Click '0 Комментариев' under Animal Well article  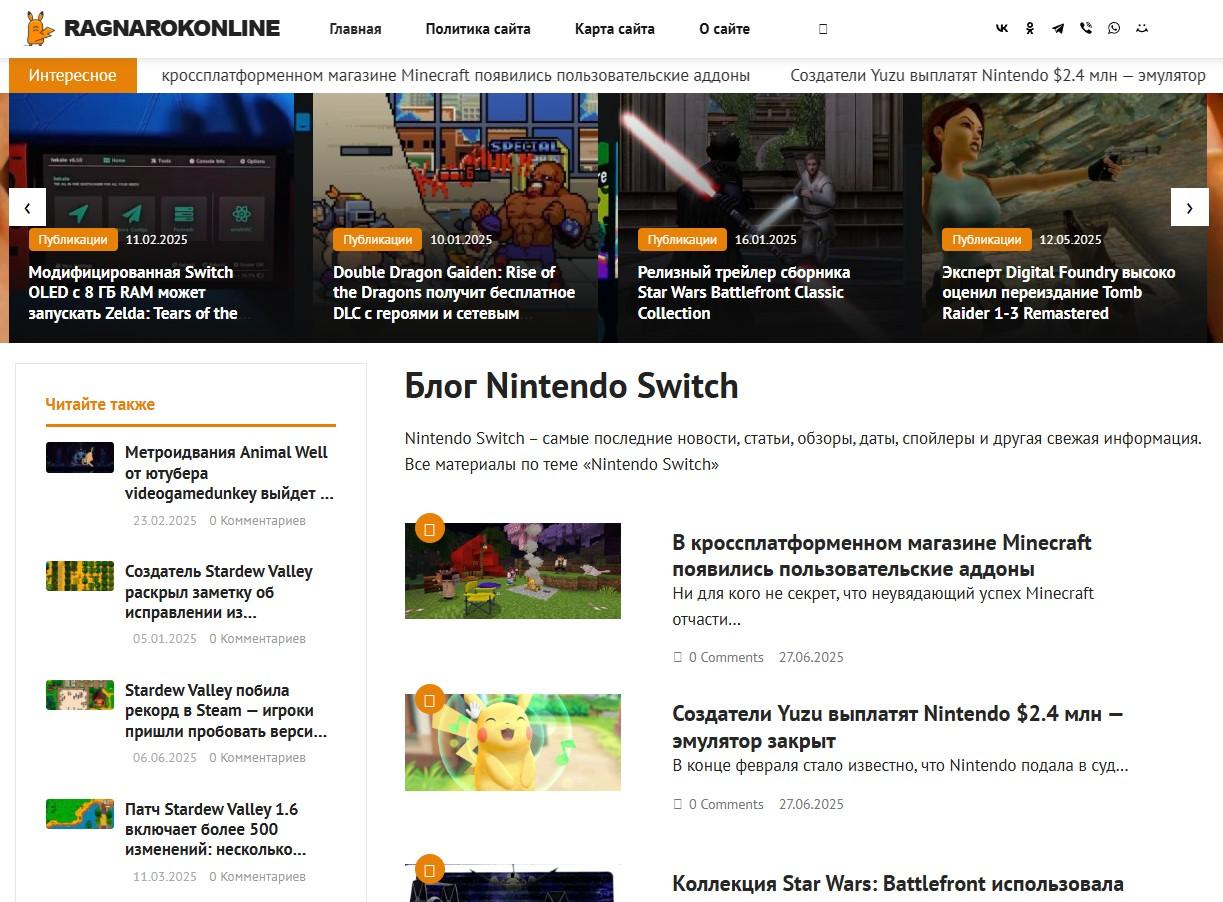(257, 520)
